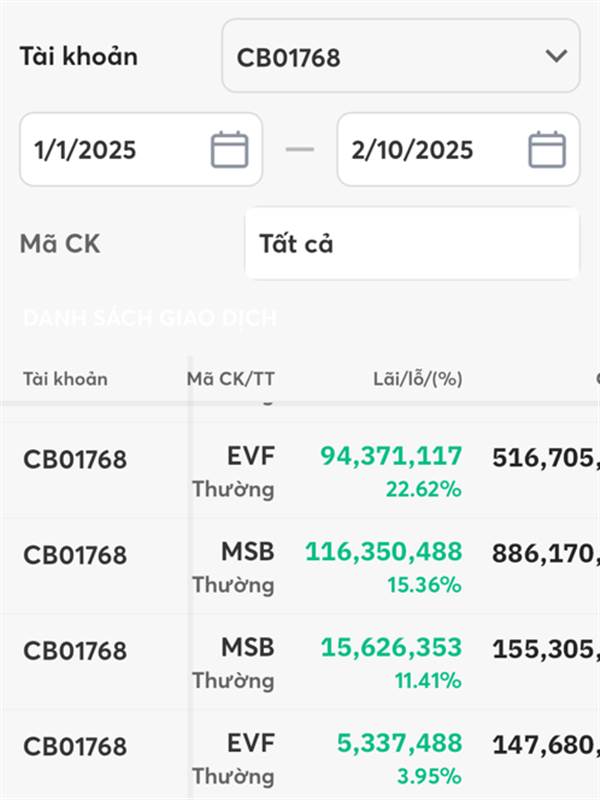This screenshot has height=800, width=600.
Task: Click the value 516,705 in first row
Action: click(x=545, y=459)
